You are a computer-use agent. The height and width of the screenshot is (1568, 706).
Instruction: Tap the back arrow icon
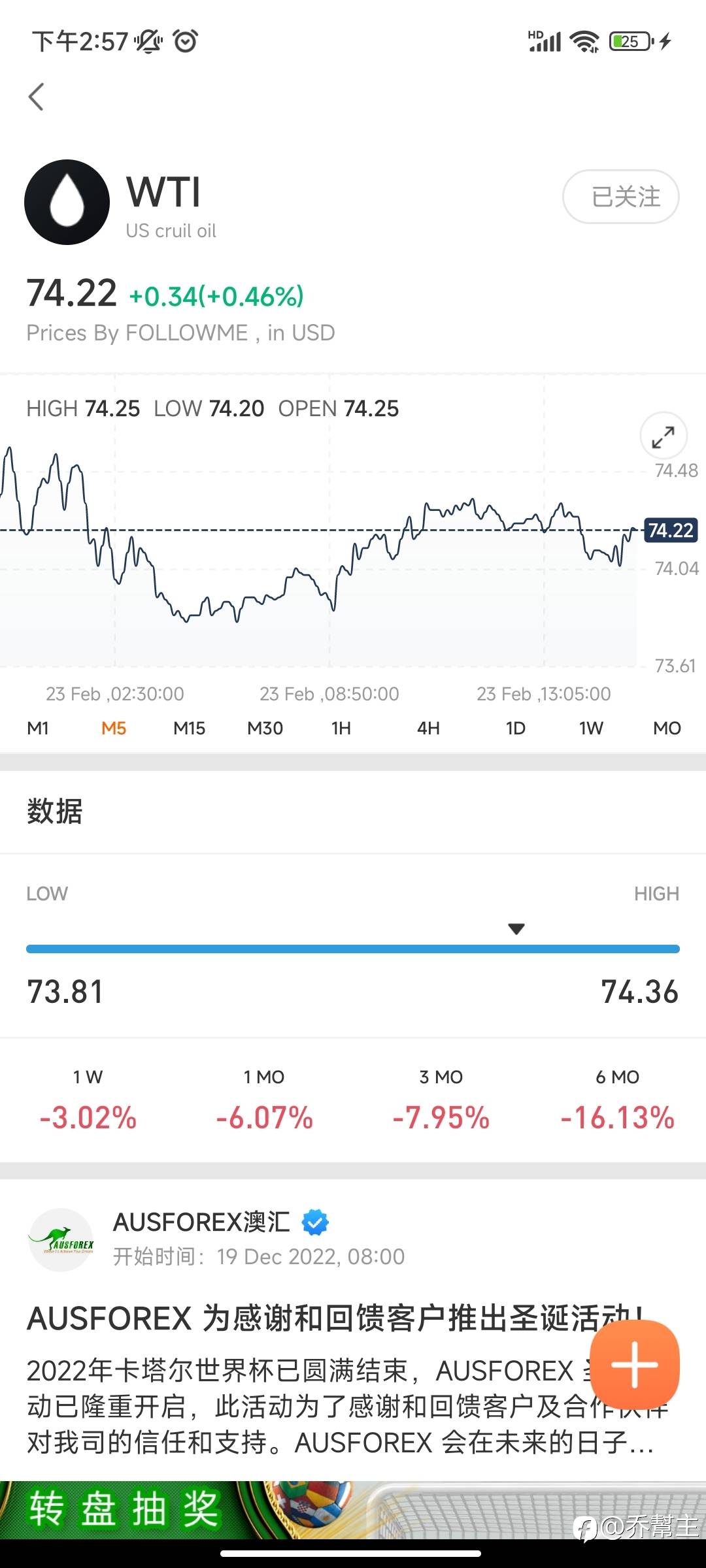pyautogui.click(x=37, y=97)
